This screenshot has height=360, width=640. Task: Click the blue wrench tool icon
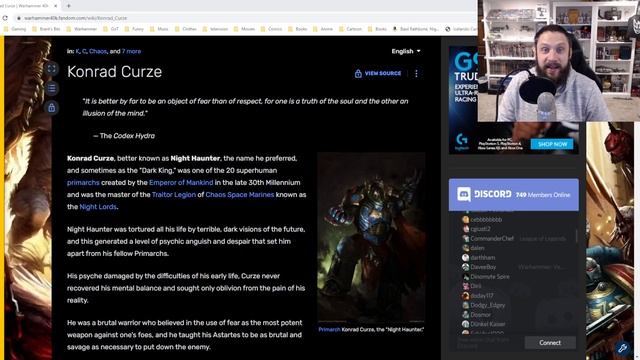(x=622, y=347)
